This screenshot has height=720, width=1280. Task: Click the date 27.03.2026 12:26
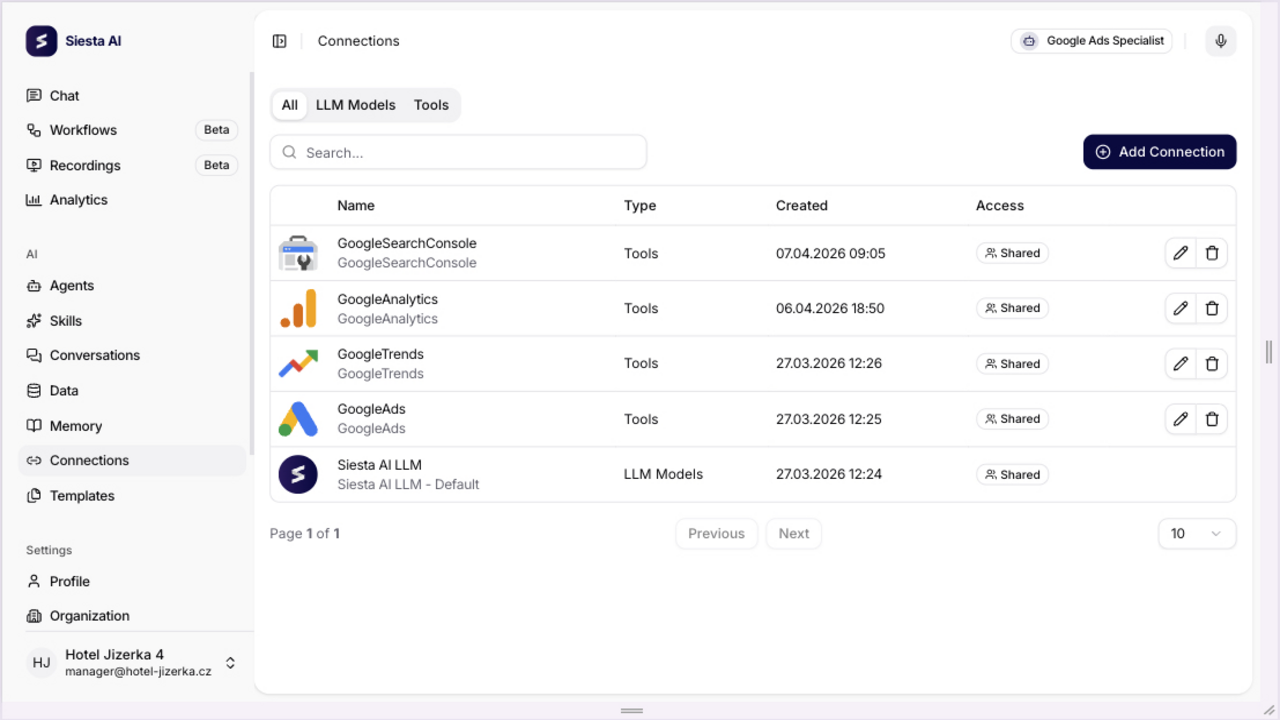[829, 364]
